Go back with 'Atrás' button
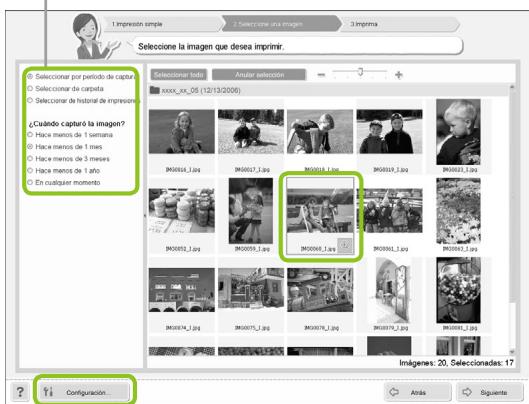Screen dimensions: 529x404 tap(418, 392)
